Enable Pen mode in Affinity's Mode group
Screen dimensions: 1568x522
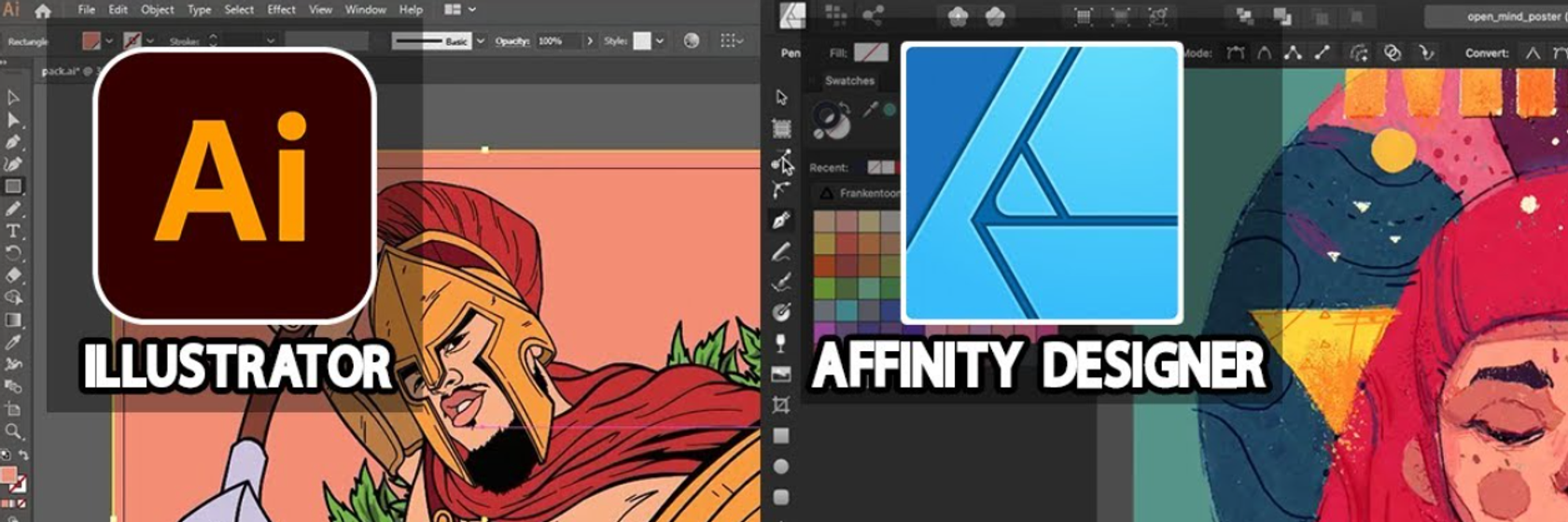pyautogui.click(x=1236, y=53)
